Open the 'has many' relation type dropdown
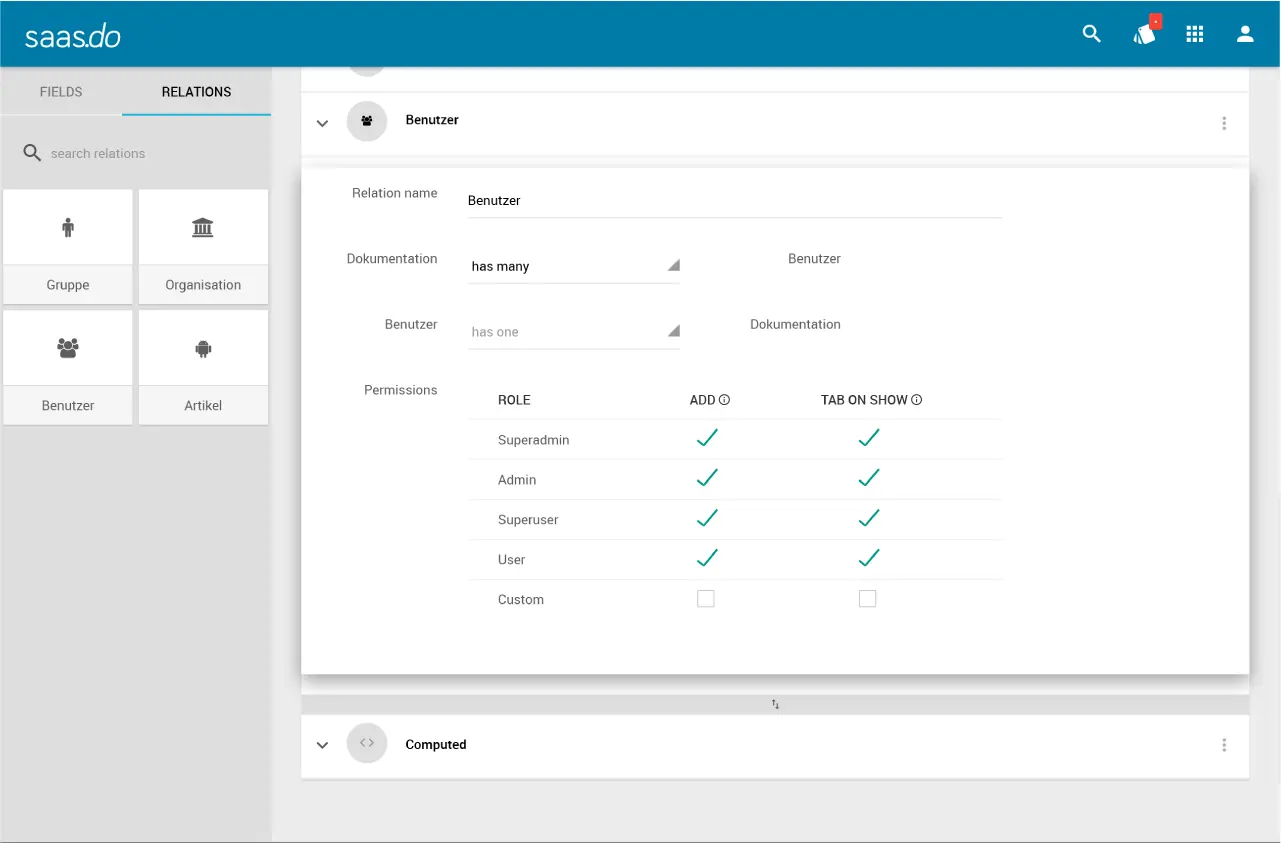 pyautogui.click(x=574, y=266)
